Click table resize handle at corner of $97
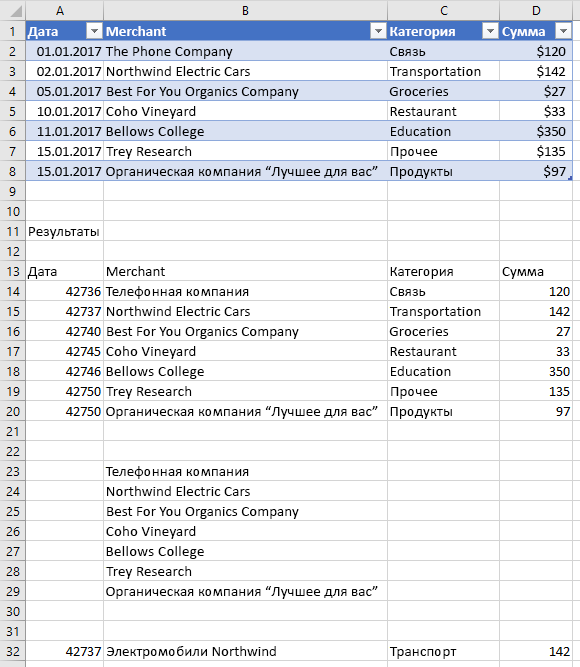Image resolution: width=580 pixels, height=667 pixels. click(x=570, y=178)
